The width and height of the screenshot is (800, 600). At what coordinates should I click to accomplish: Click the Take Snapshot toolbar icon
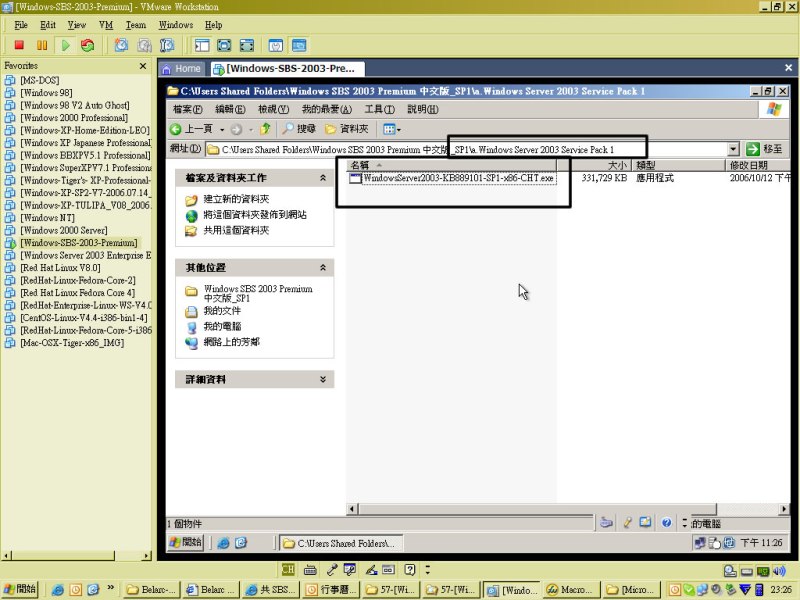121,45
